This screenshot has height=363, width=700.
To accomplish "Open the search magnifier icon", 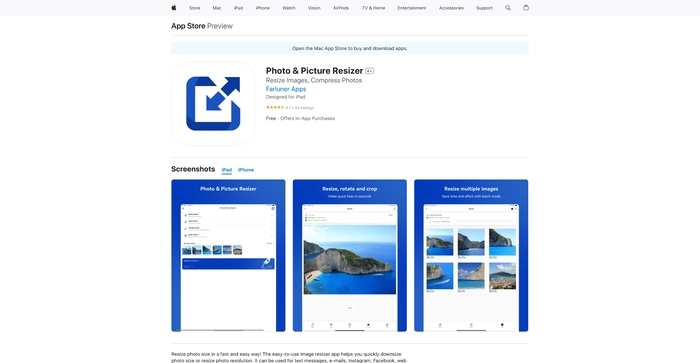I will click(x=508, y=8).
